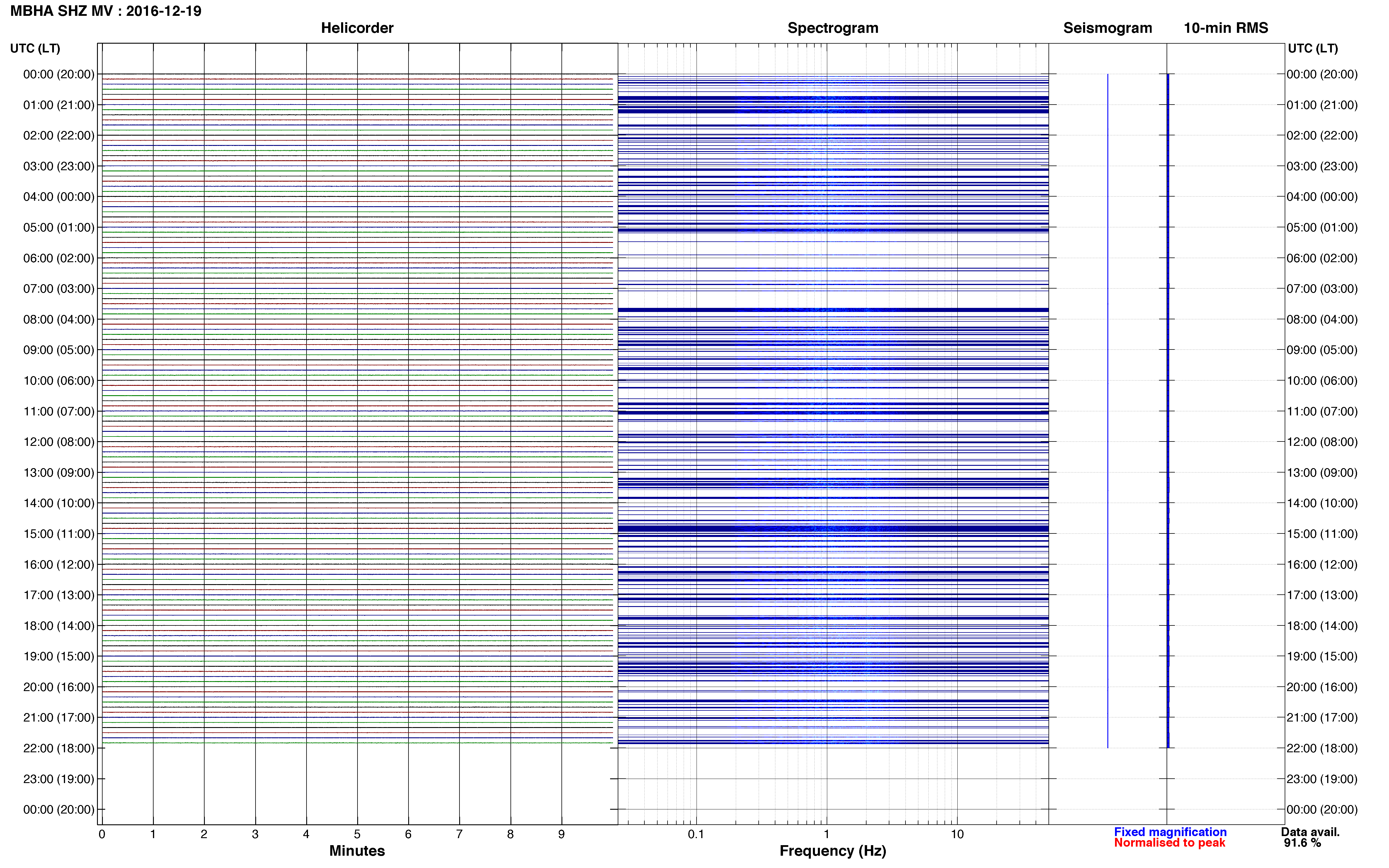Screen dimensions: 1389x868
Task: Click the title "MBHA SHZ MV : 2016-12-19"
Action: (106, 11)
